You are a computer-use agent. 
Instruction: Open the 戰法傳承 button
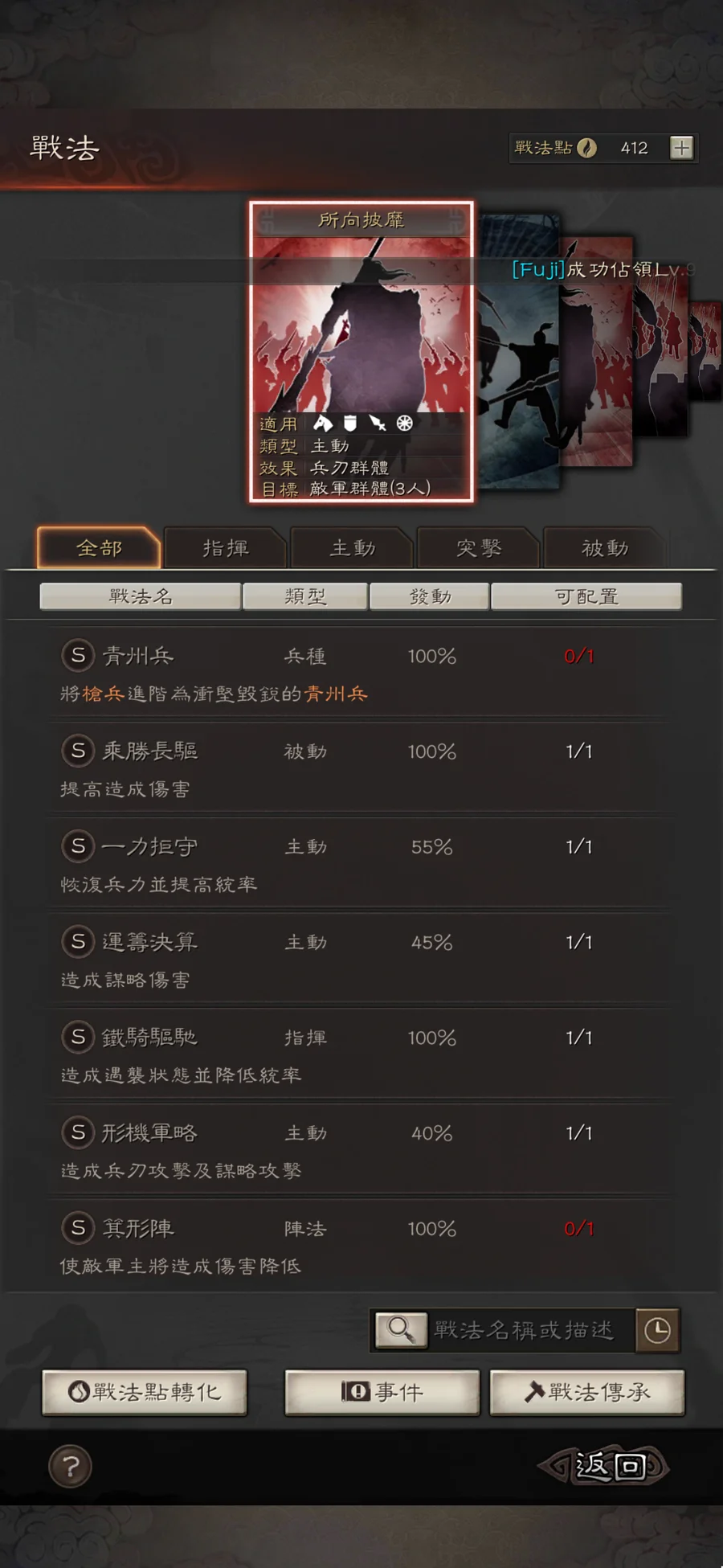[587, 1392]
